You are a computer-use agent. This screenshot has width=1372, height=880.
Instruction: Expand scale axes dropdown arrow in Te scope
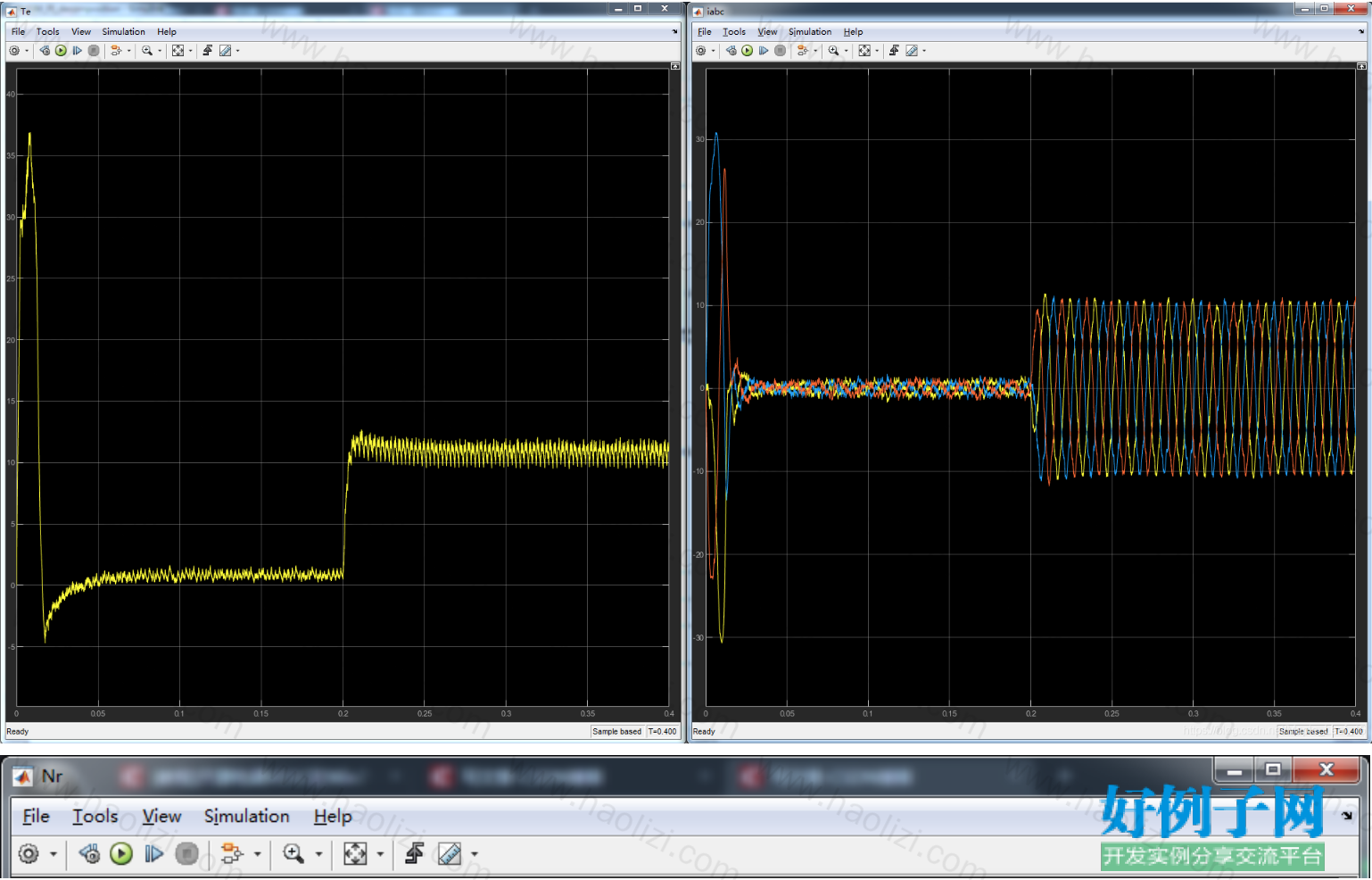(x=191, y=51)
